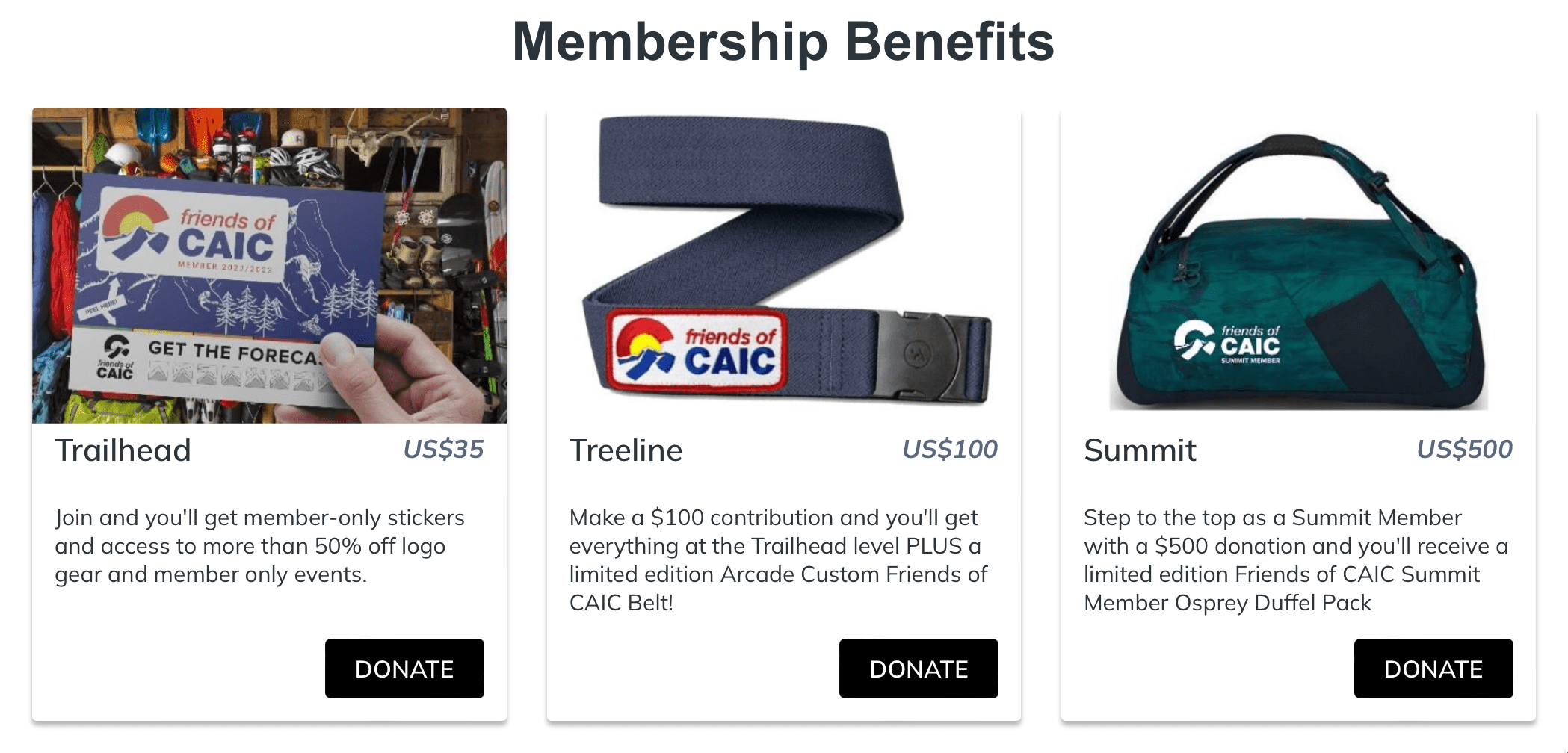Viewport: 1568px width, 753px height.
Task: Click the US$100 price label
Action: click(950, 449)
